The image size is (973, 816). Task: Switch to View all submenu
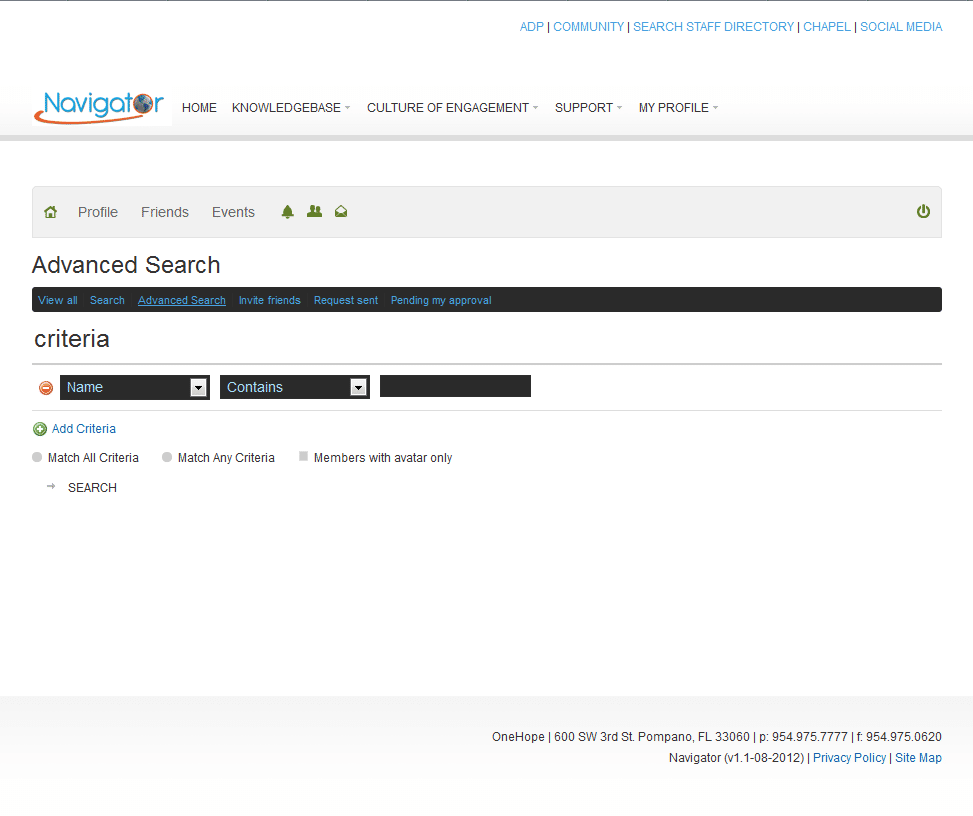58,300
